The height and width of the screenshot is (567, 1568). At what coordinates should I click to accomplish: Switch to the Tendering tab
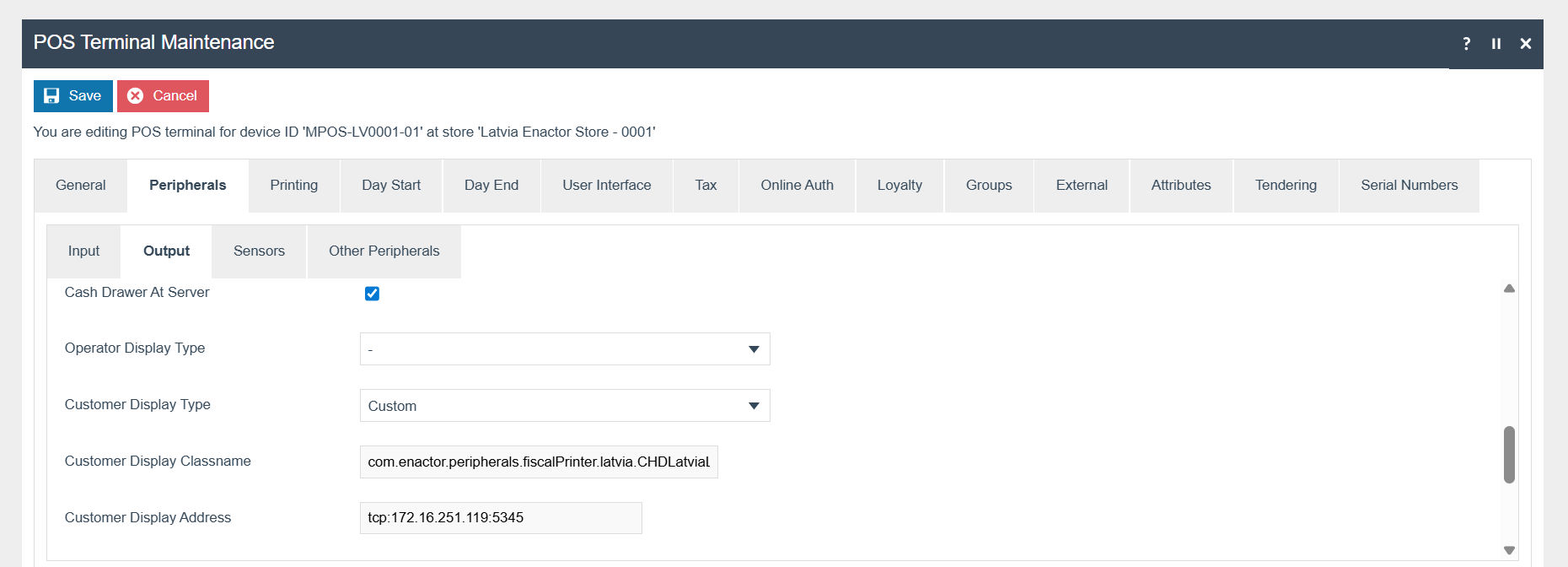click(x=1286, y=186)
